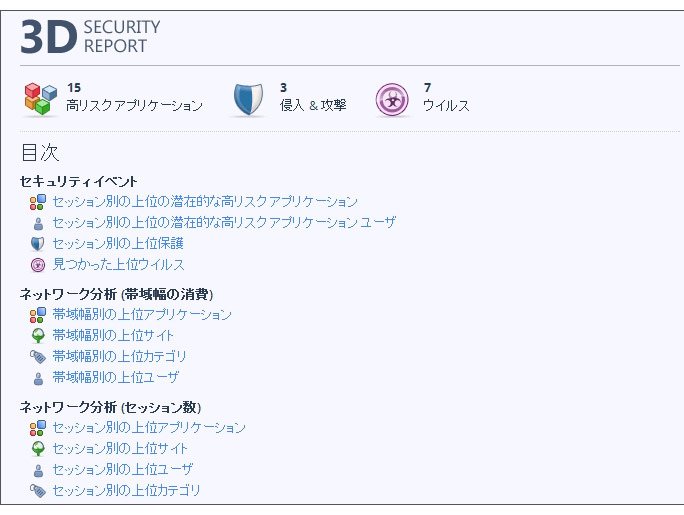Open セッション別の上位保護 link
The image size is (684, 515).
click(118, 243)
